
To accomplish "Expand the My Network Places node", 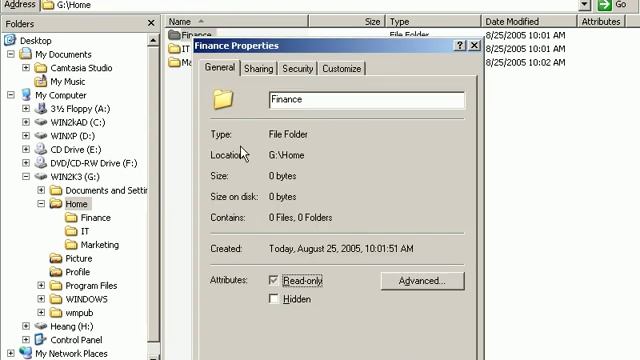I will (x=11, y=353).
